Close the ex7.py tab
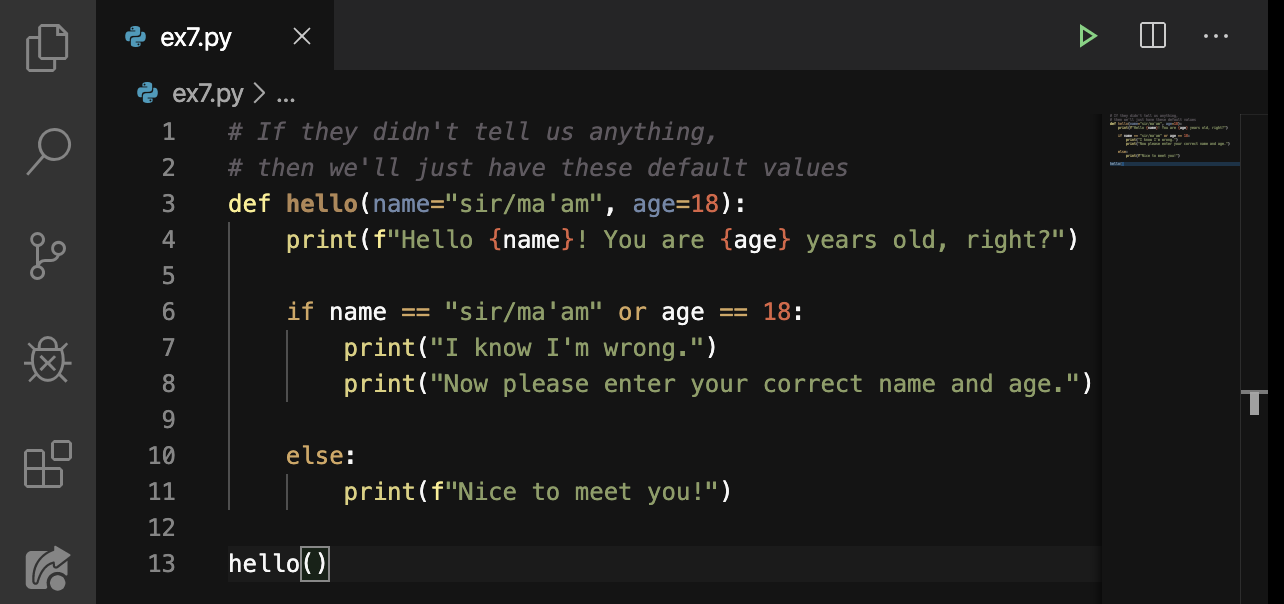The width and height of the screenshot is (1284, 604). point(301,36)
